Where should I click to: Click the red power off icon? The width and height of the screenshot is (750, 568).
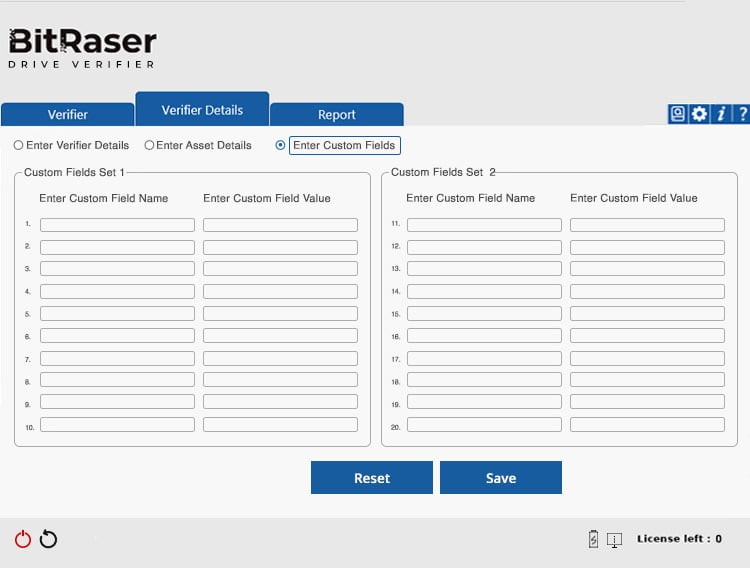22,539
